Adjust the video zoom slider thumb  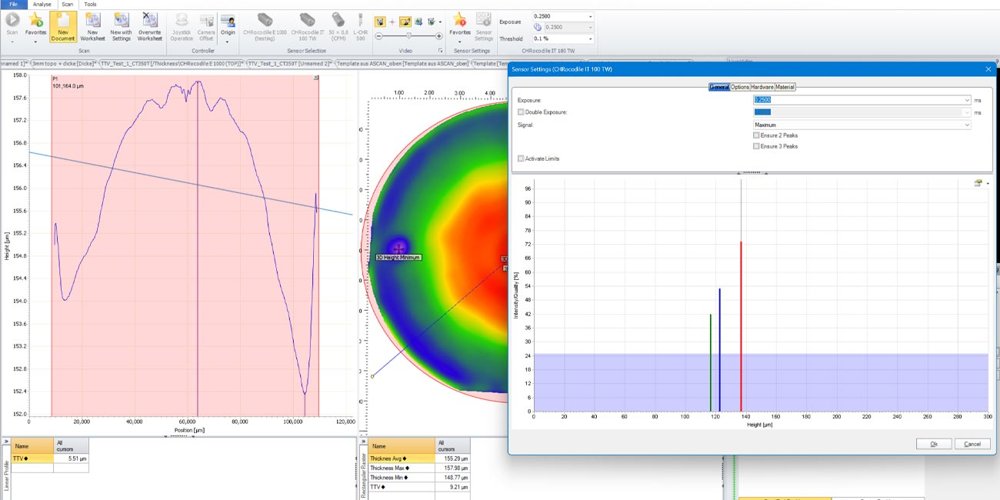tap(408, 36)
